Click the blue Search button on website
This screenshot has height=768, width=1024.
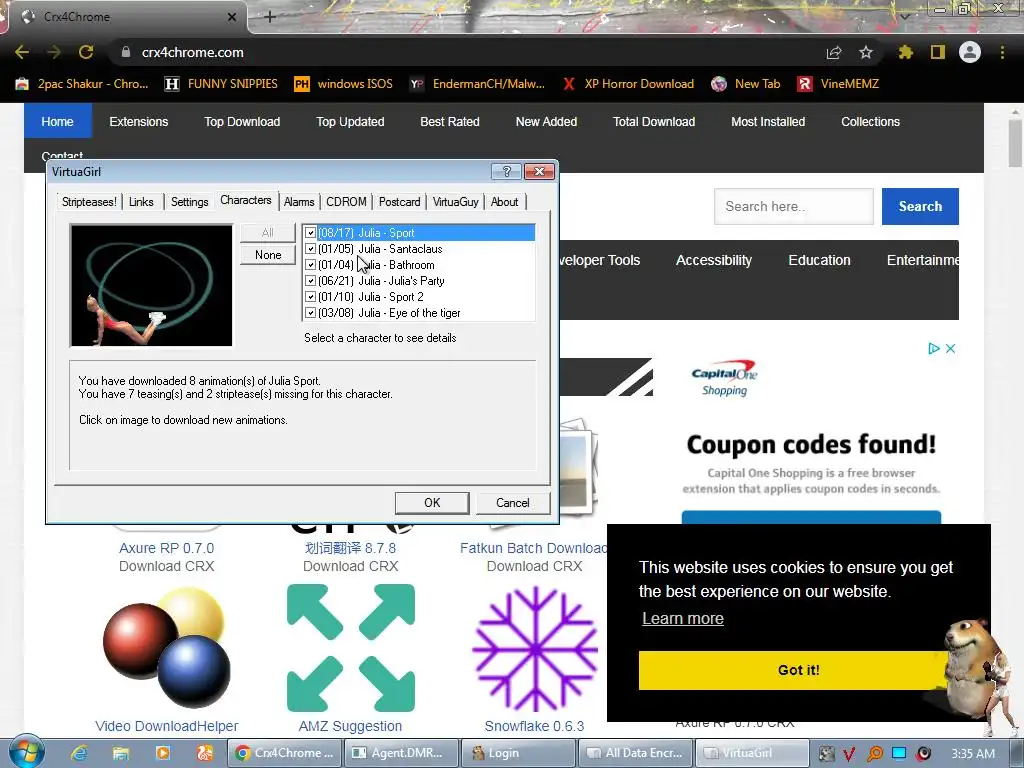pyautogui.click(x=920, y=206)
